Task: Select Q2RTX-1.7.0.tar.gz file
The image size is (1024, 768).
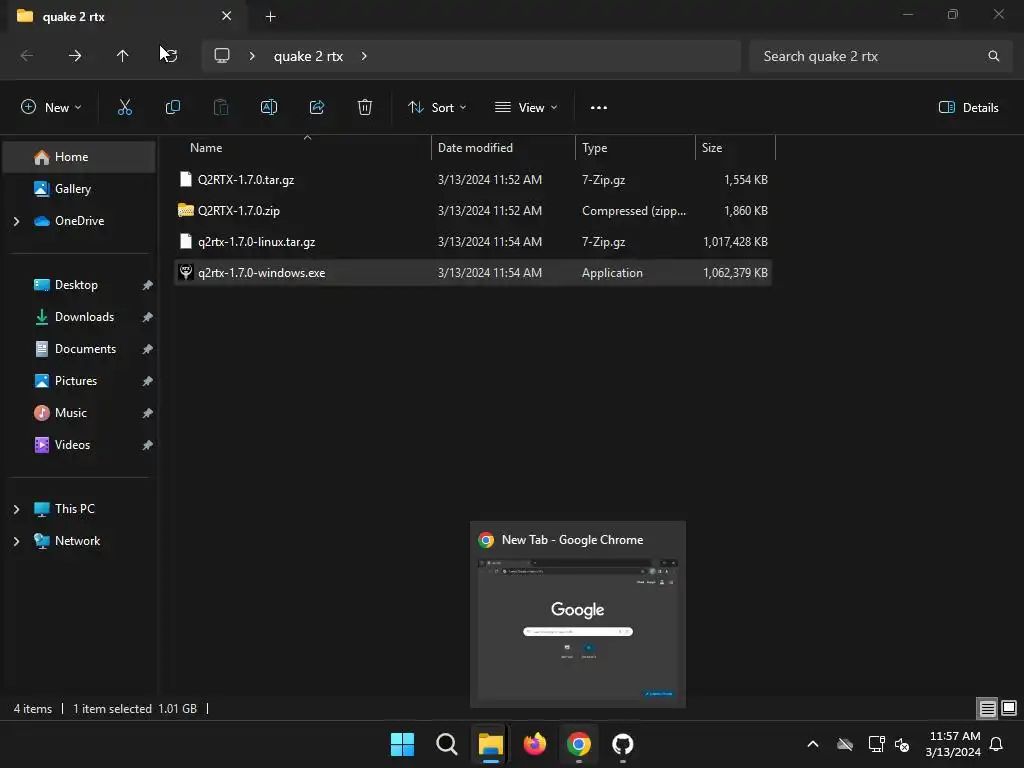Action: 473,180
